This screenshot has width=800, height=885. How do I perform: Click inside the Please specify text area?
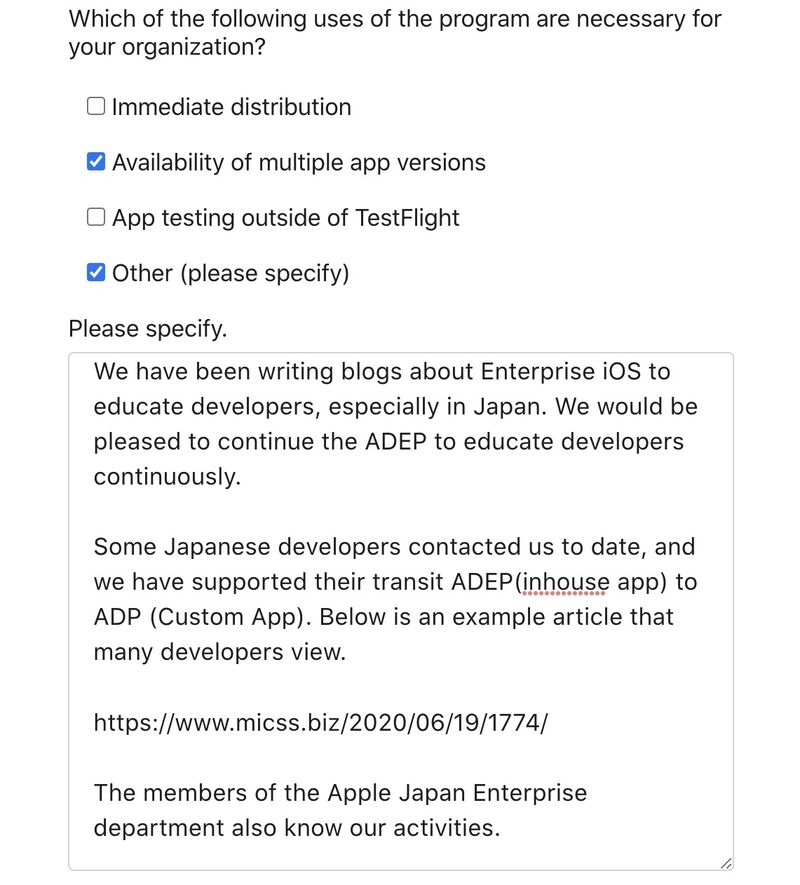(401, 611)
